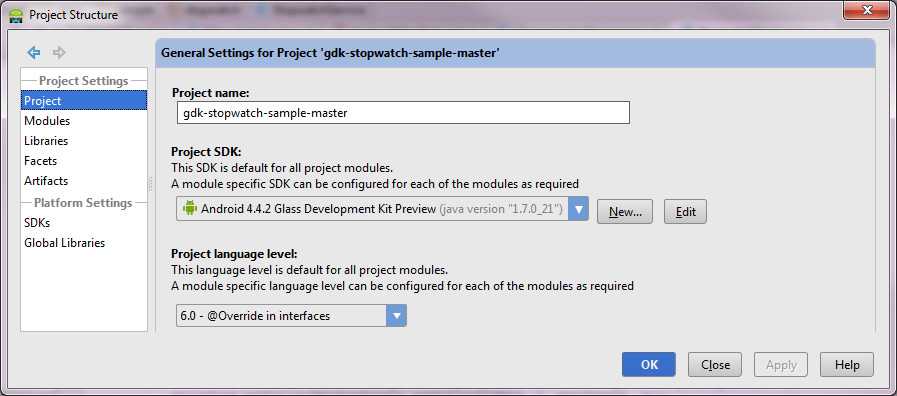Close the Project Structure dialog window
This screenshot has height=396, width=897.
pyautogui.click(x=867, y=10)
